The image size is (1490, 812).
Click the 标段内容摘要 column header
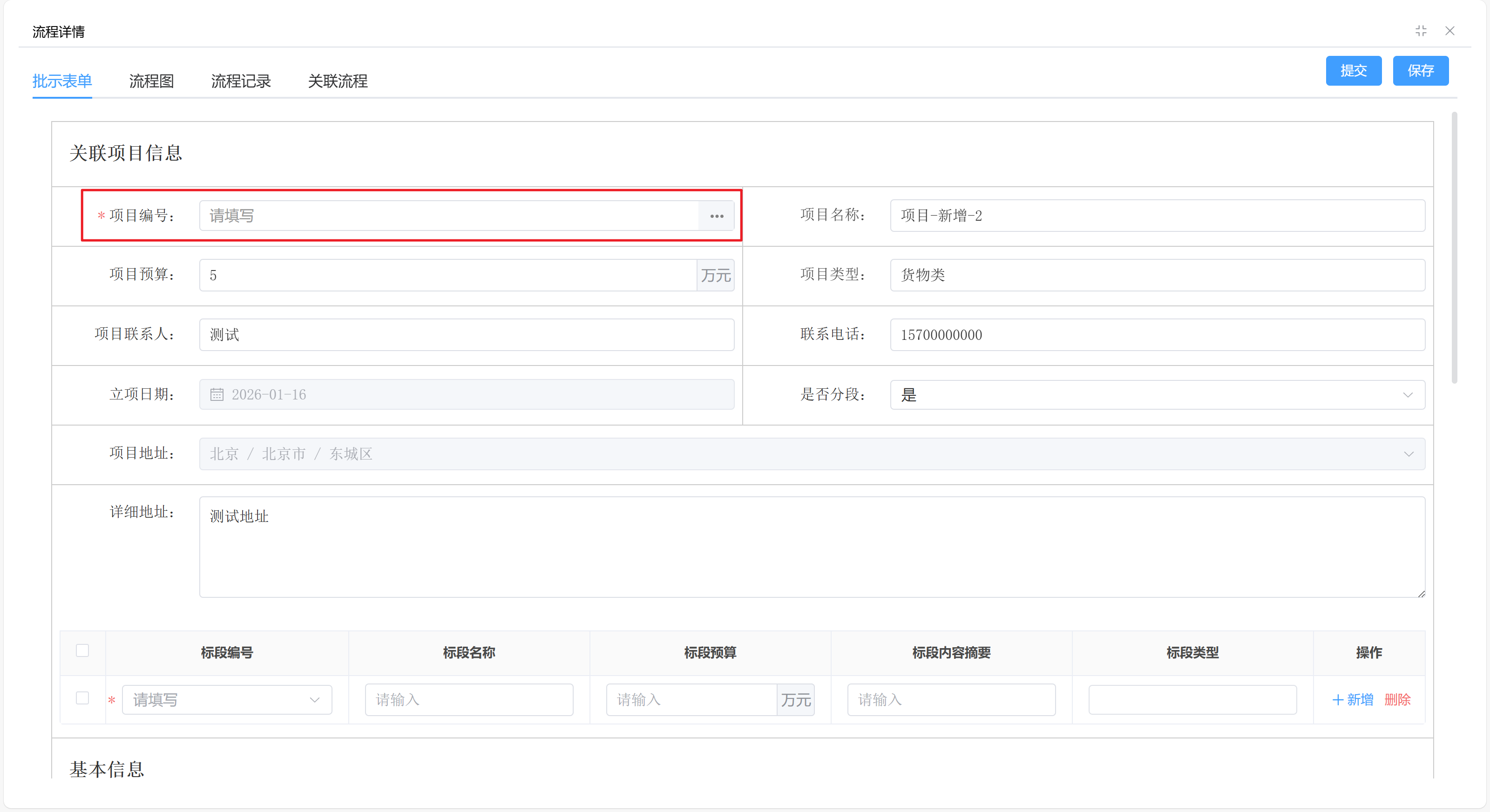tap(951, 653)
